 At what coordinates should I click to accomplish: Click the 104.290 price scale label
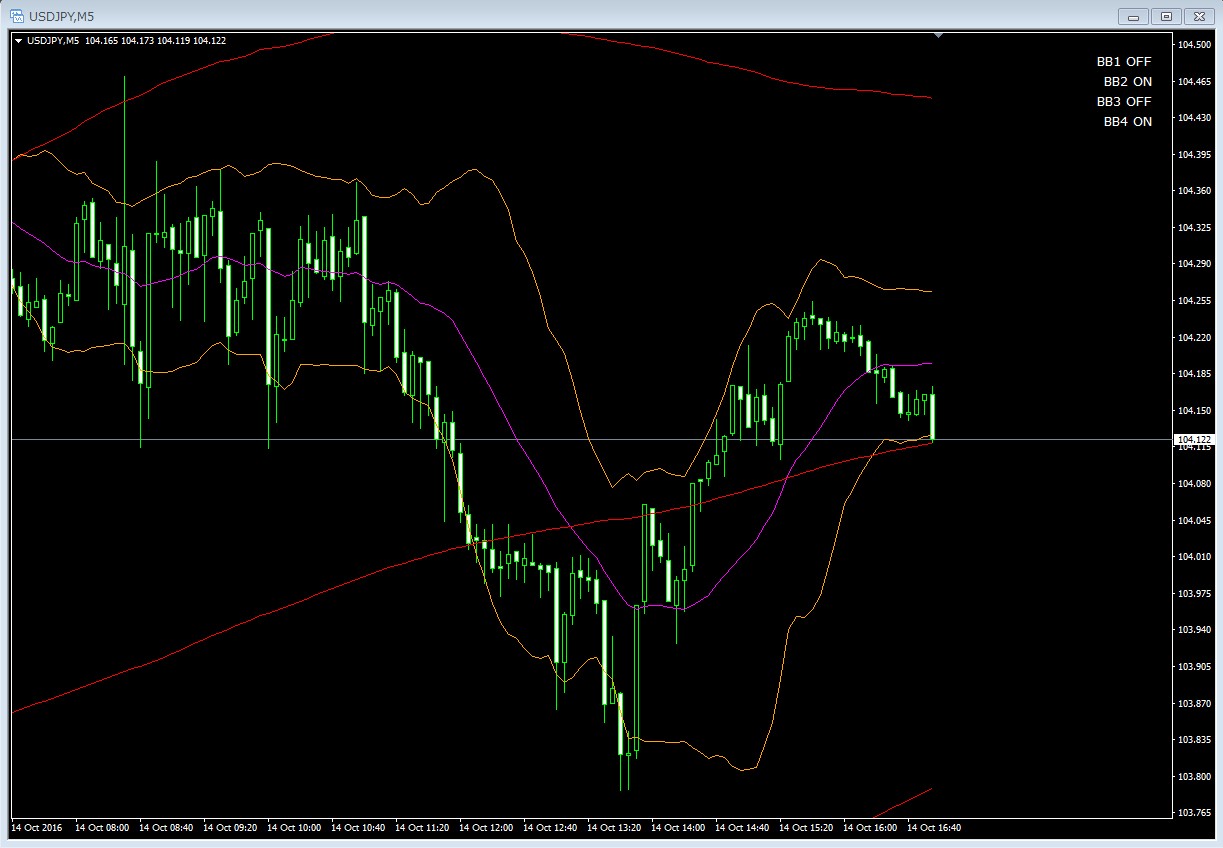[x=1194, y=264]
